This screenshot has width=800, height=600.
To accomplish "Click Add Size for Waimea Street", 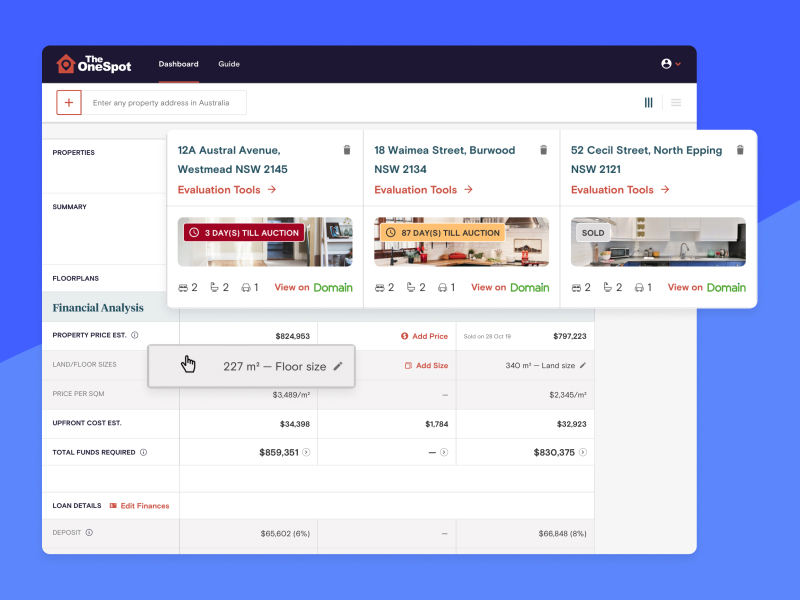I will [427, 365].
